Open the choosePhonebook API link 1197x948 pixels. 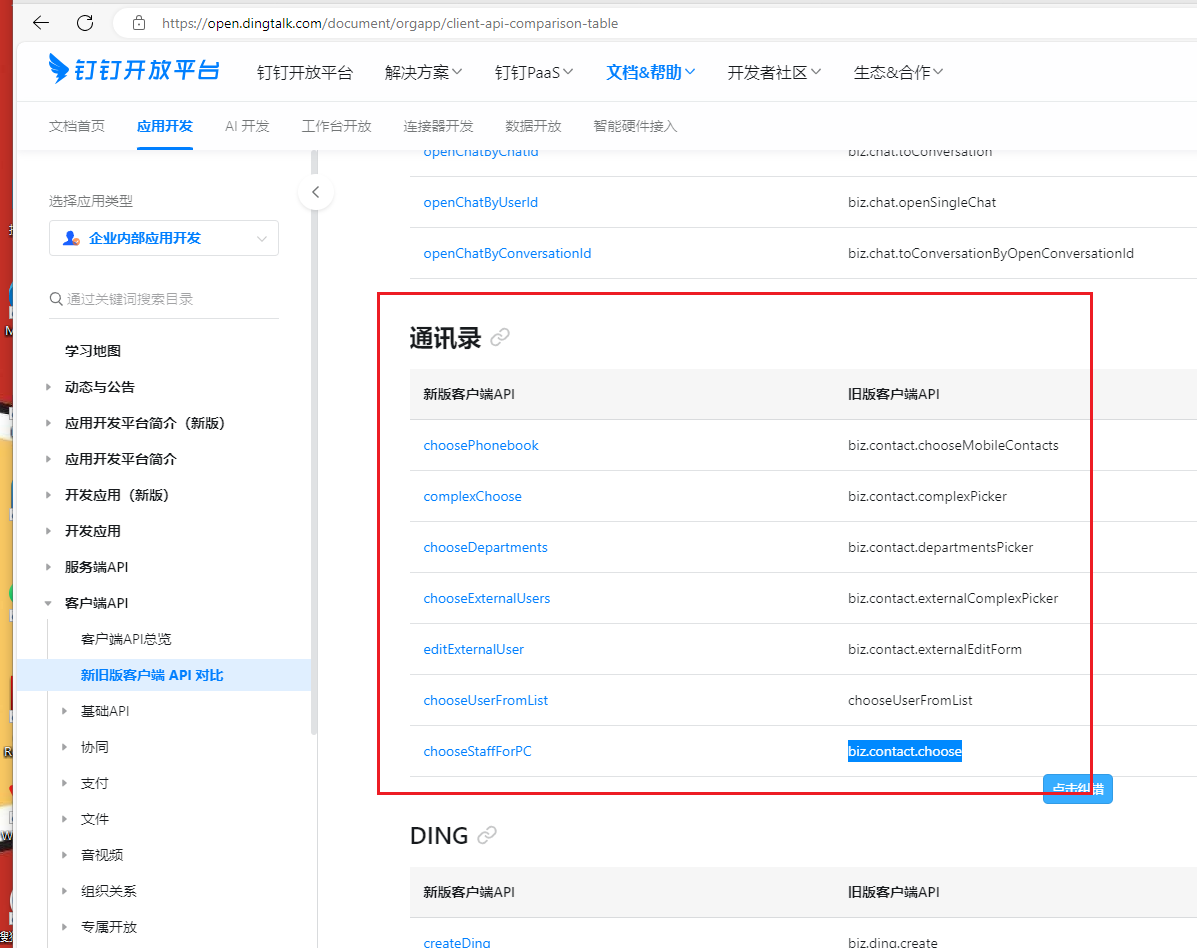point(481,445)
